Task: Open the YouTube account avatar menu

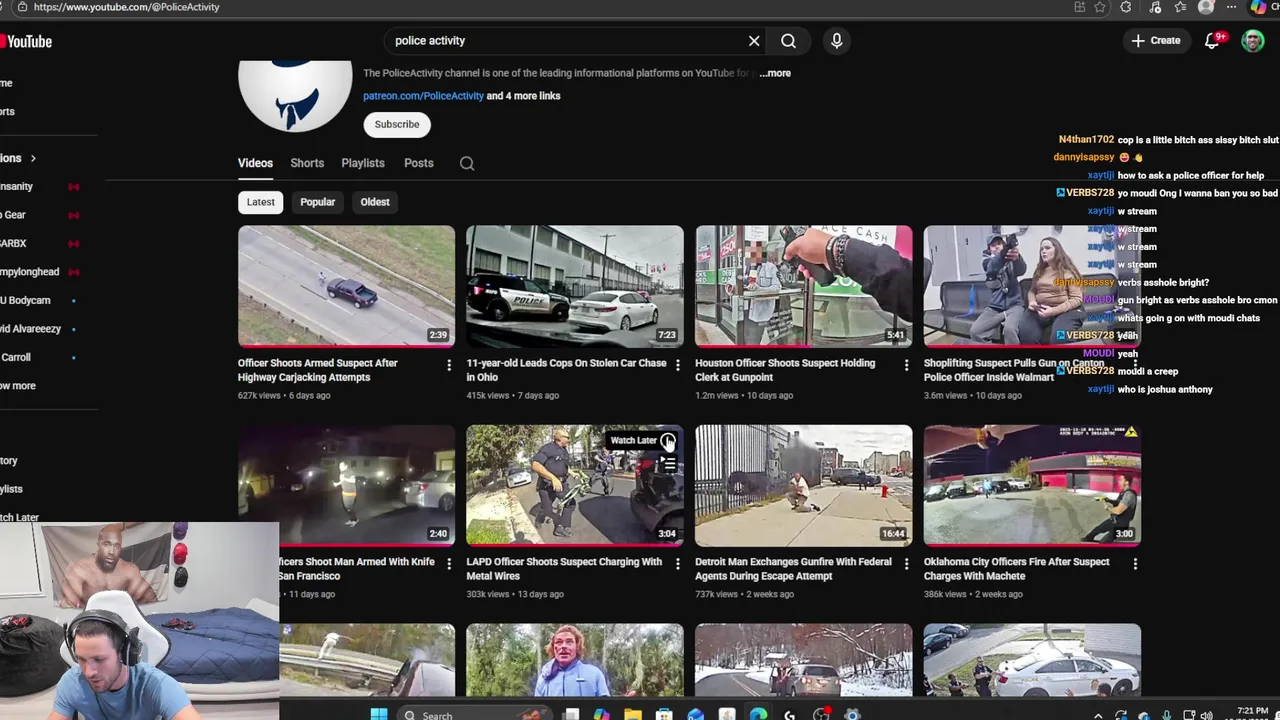Action: click(1253, 41)
